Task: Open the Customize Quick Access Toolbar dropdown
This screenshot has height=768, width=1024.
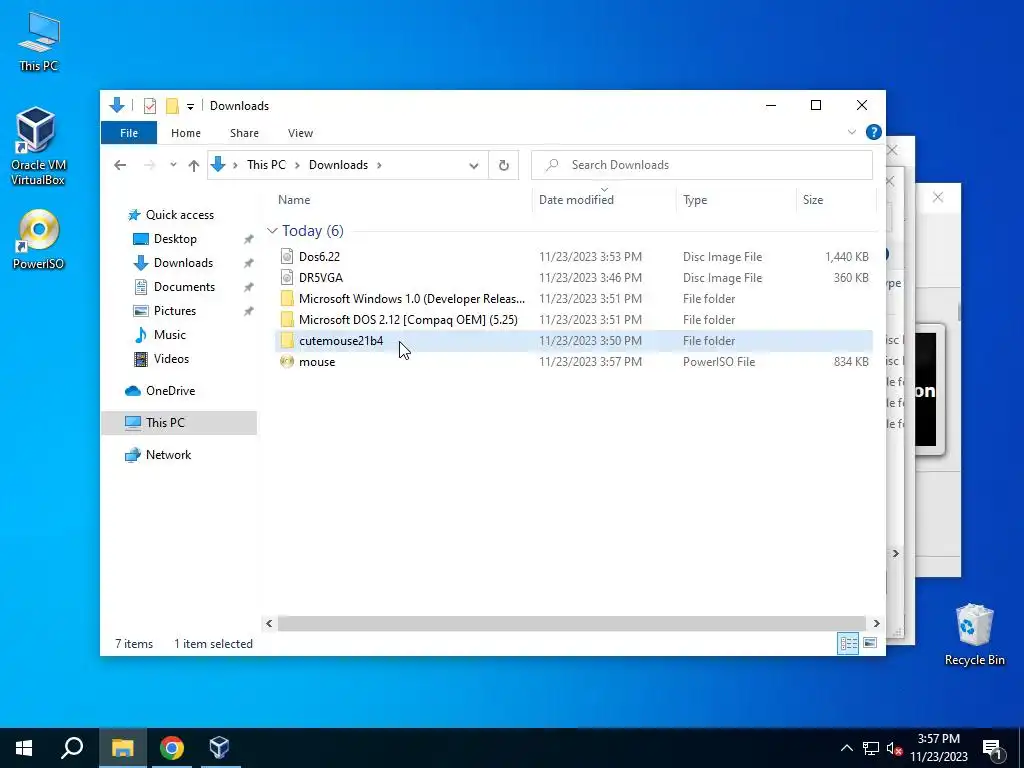Action: pos(190,106)
